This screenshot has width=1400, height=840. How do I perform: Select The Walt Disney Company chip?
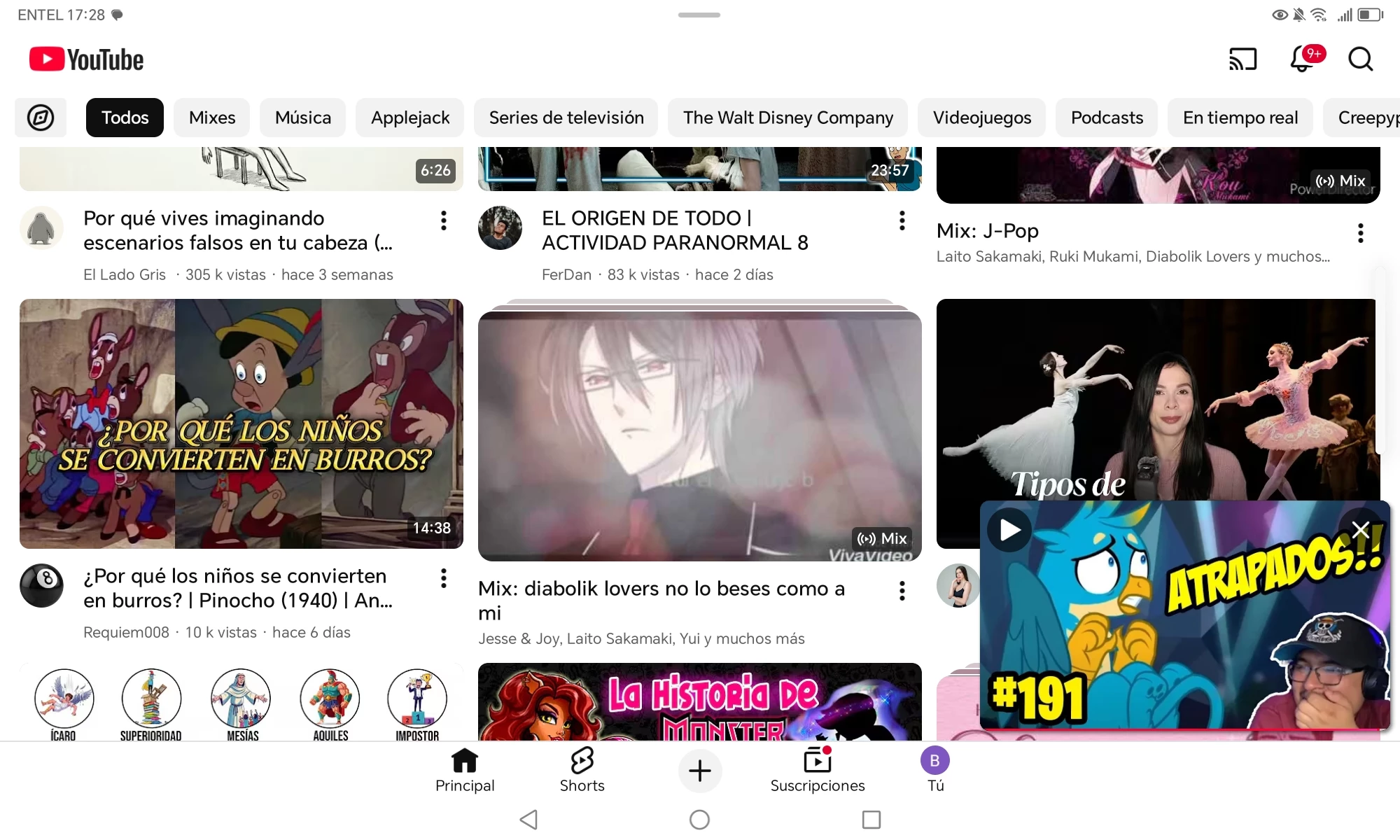click(788, 118)
